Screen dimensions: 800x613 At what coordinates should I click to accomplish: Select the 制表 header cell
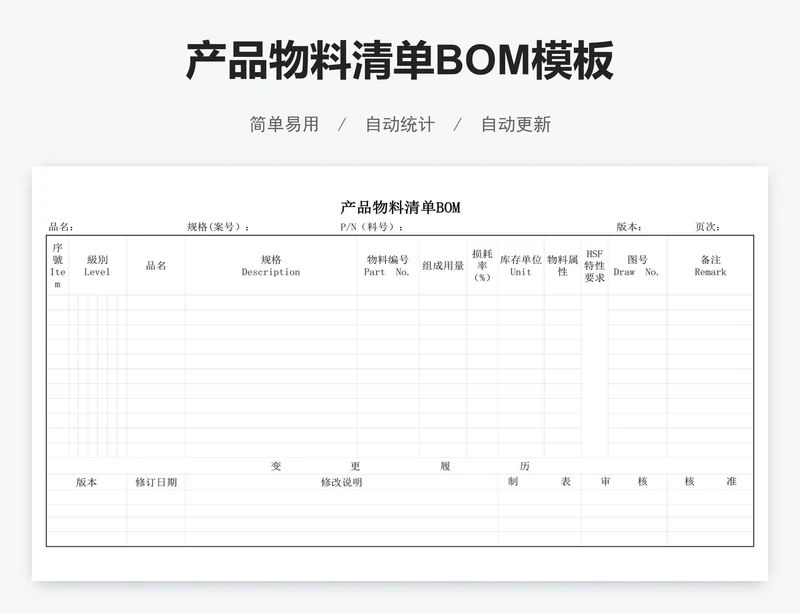(539, 482)
